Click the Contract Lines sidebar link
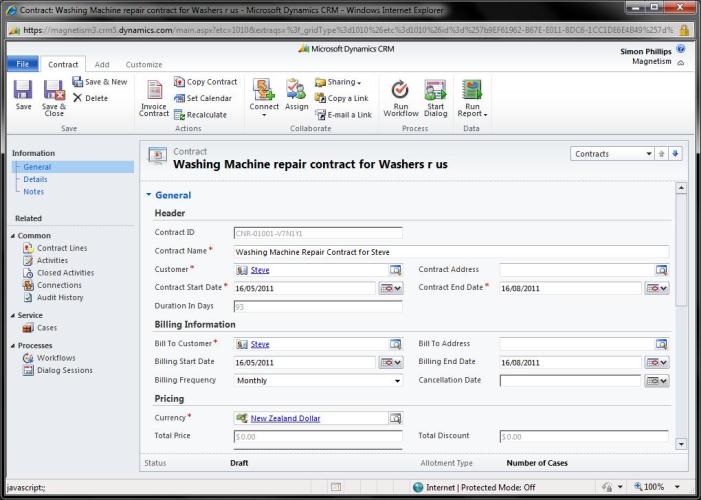701x500 pixels. click(62, 248)
